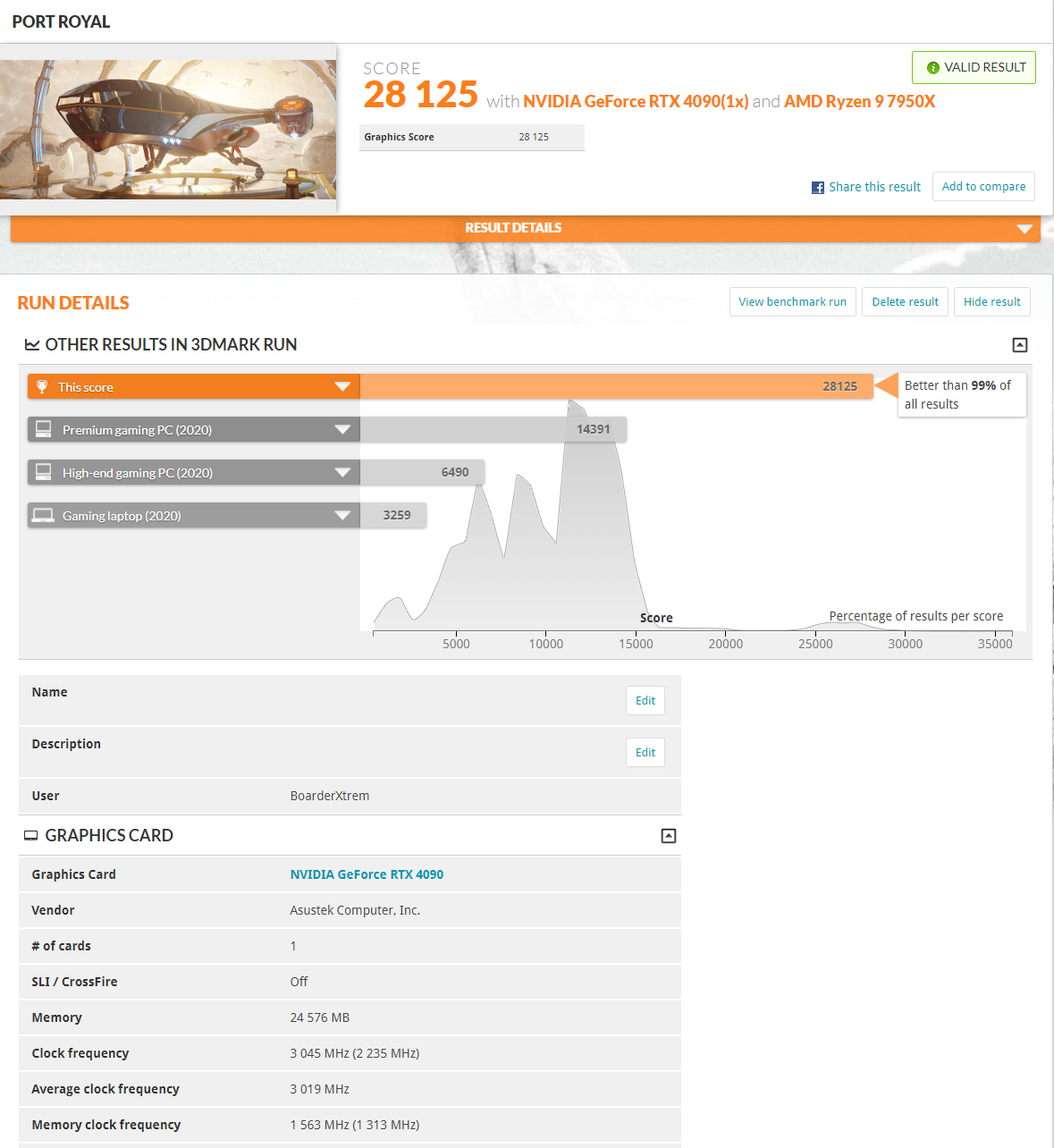Open the NVIDIA GeForce RTX 4090 graphics card link
Screen dimensions: 1054x1148
click(367, 874)
